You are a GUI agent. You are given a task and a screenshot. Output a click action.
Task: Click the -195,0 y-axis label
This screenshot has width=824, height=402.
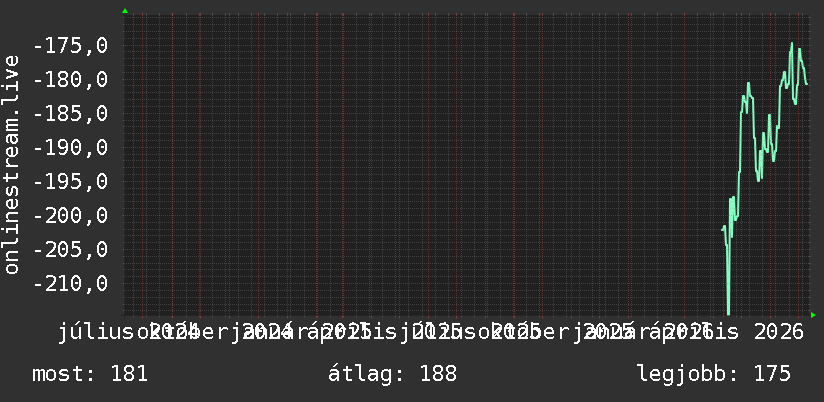pos(70,182)
